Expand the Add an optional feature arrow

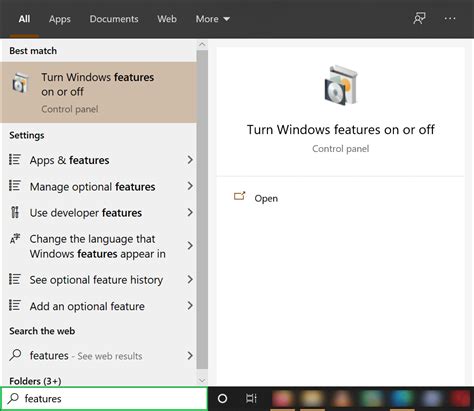(190, 305)
